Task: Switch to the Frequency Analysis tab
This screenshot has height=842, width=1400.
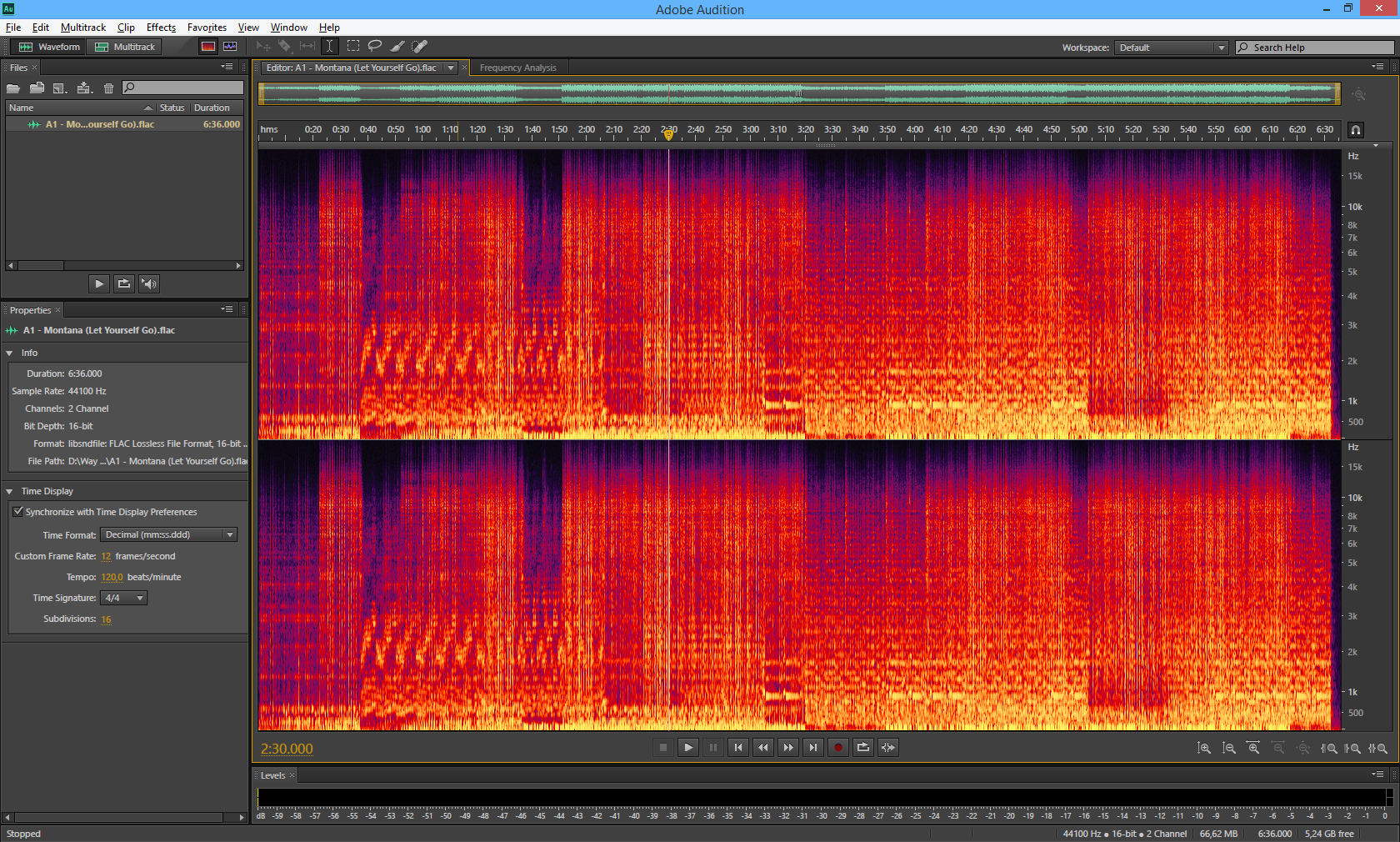Action: click(x=517, y=68)
